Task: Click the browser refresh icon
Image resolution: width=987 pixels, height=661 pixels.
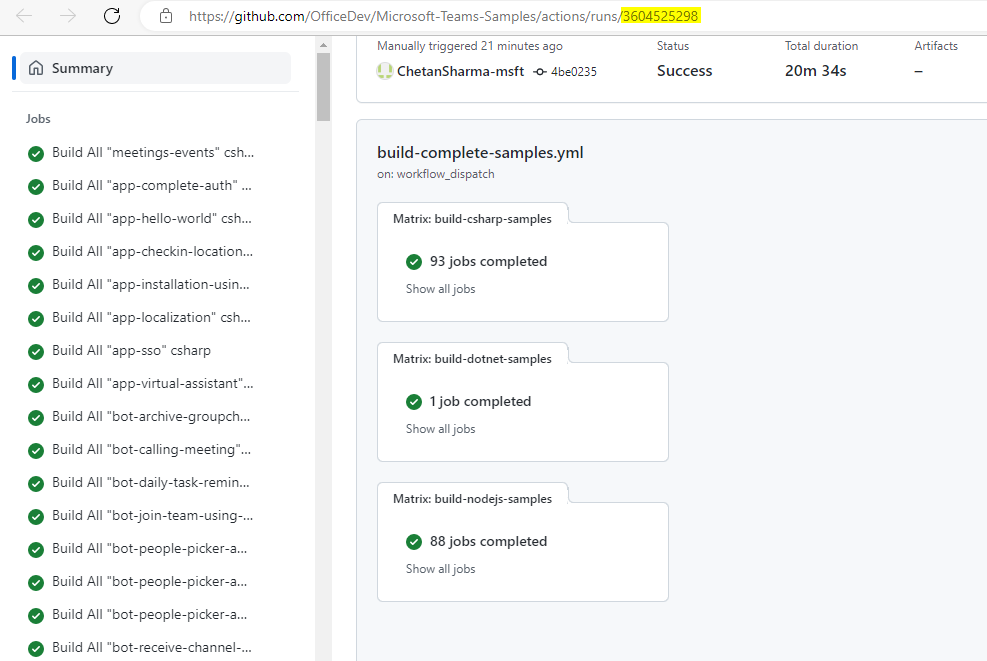Action: tap(111, 16)
